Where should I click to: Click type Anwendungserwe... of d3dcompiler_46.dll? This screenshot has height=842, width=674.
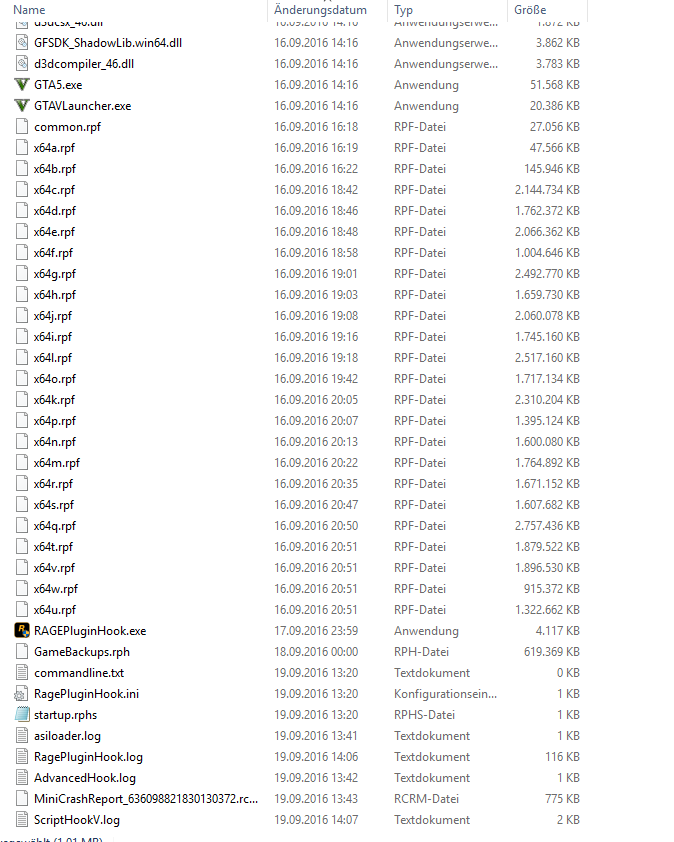446,64
